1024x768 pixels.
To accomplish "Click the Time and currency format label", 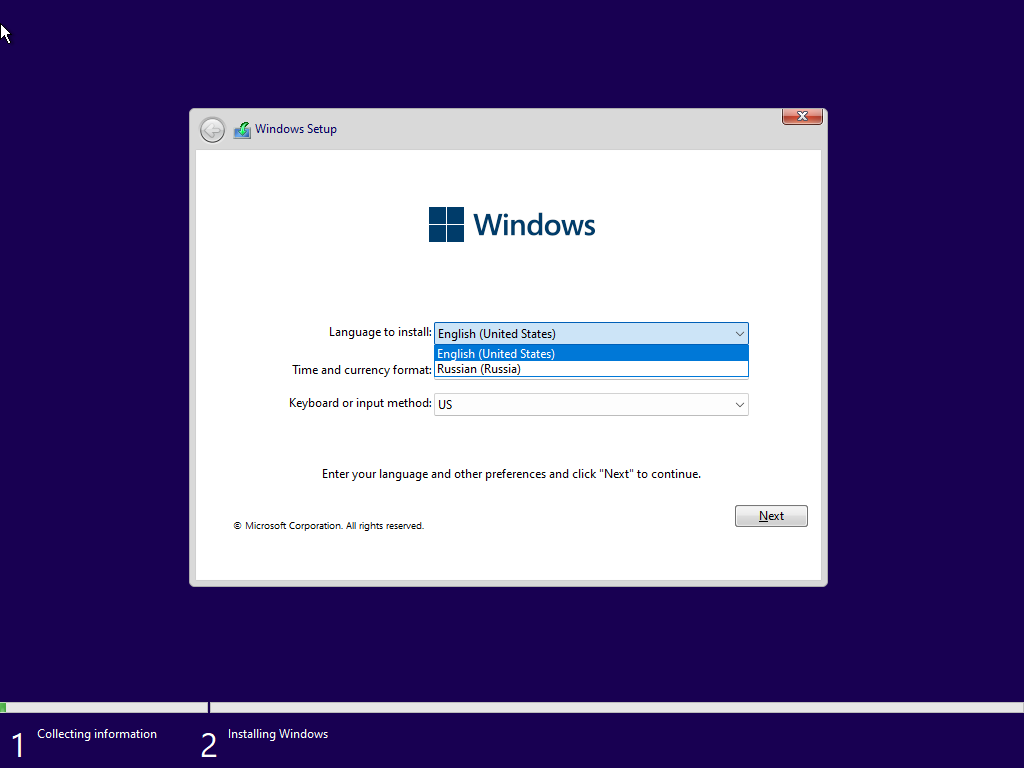I will [362, 370].
